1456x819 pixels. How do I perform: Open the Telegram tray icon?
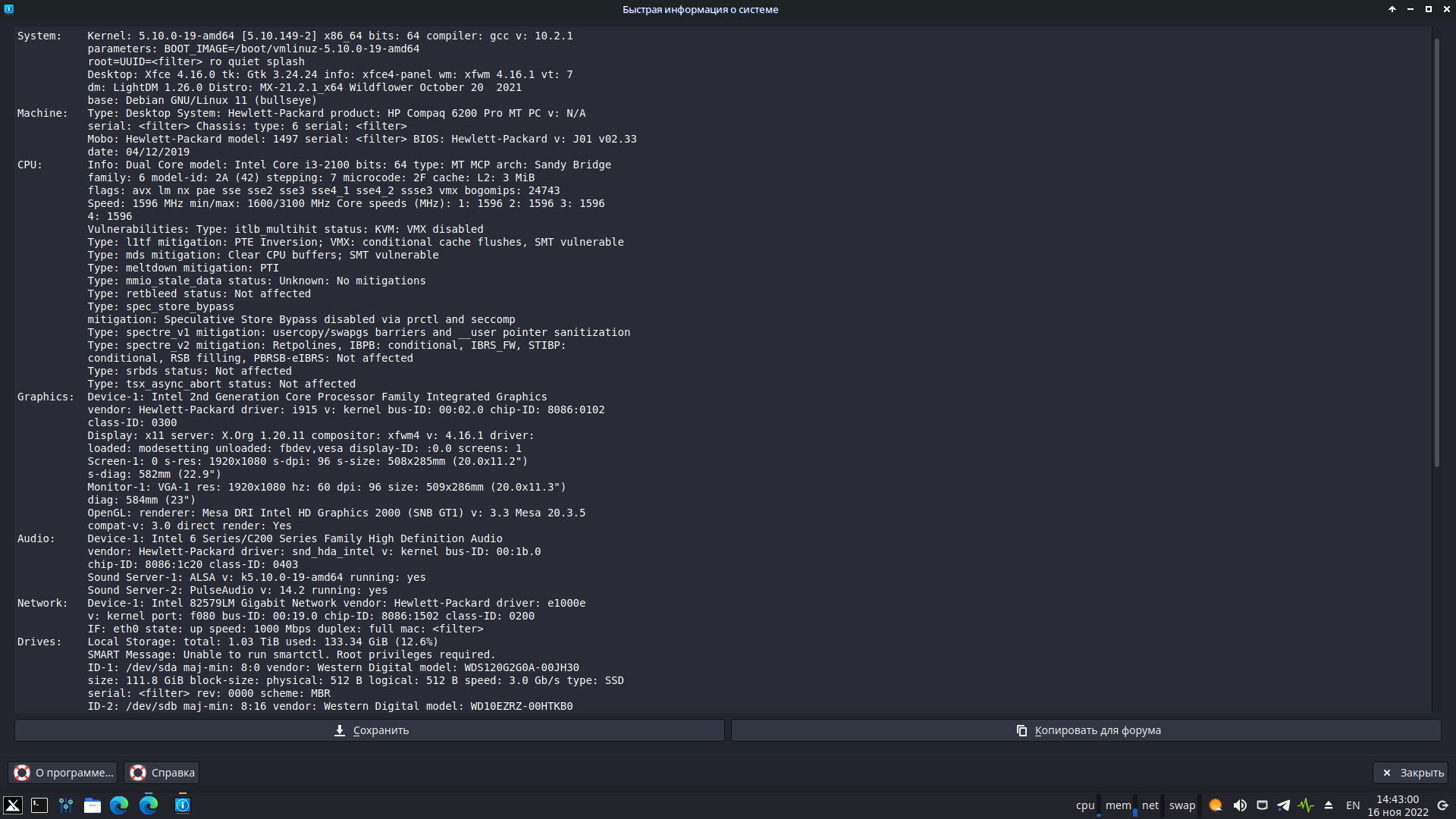pyautogui.click(x=1283, y=805)
